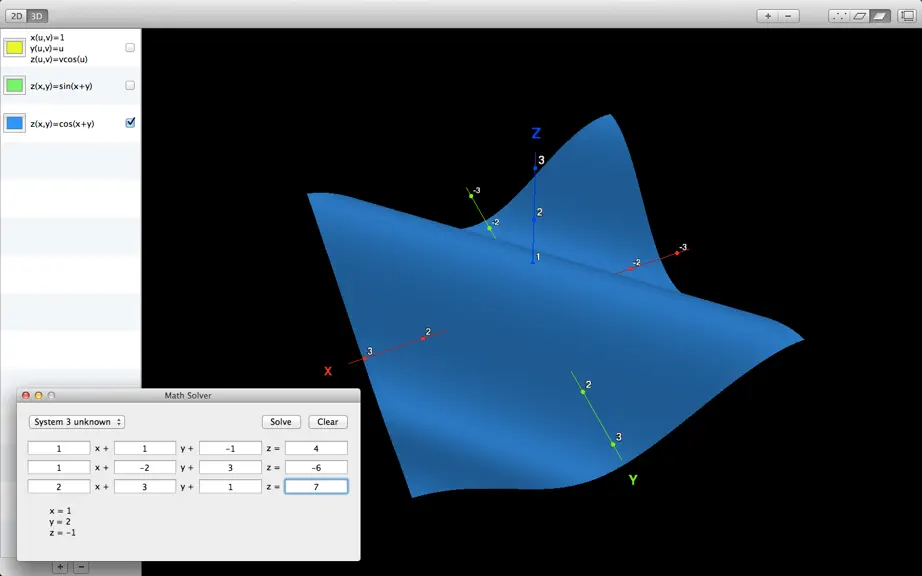Click second row z coefficient field 3
The height and width of the screenshot is (576, 922).
230,468
